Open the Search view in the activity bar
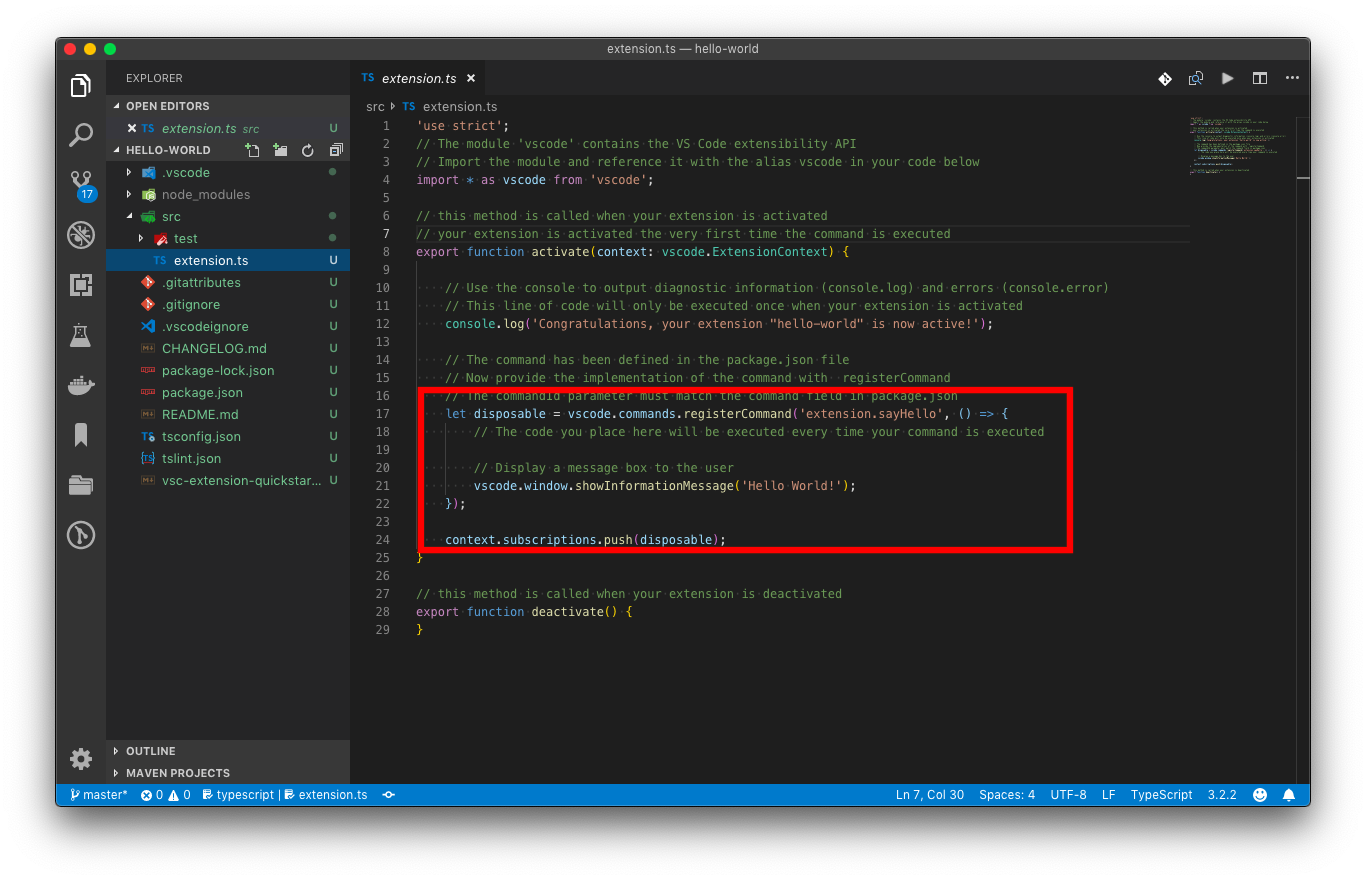 pos(80,135)
